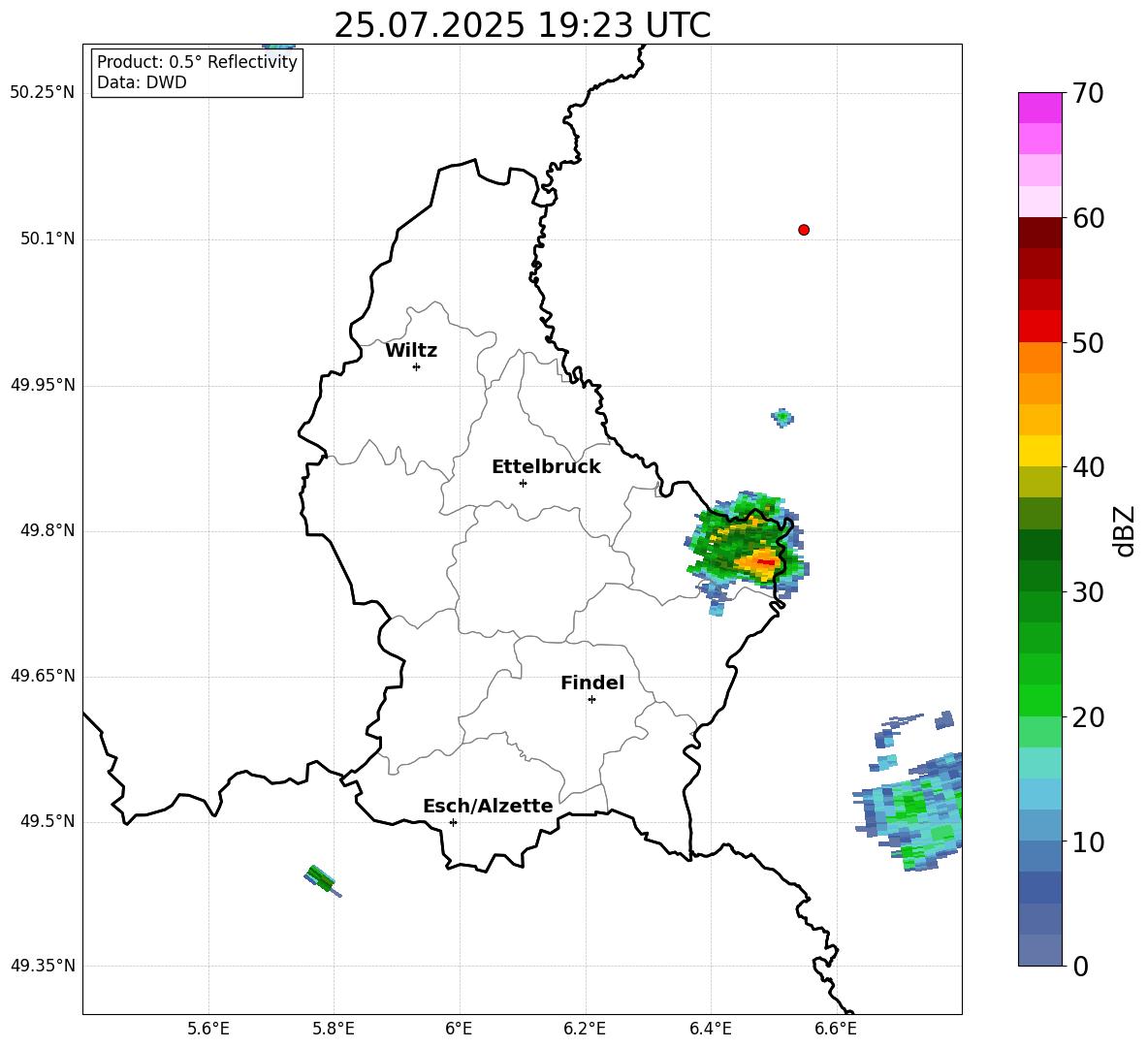Click the Ettelbruck station cross marker
This screenshot has width=1148, height=1048.
coord(523,483)
